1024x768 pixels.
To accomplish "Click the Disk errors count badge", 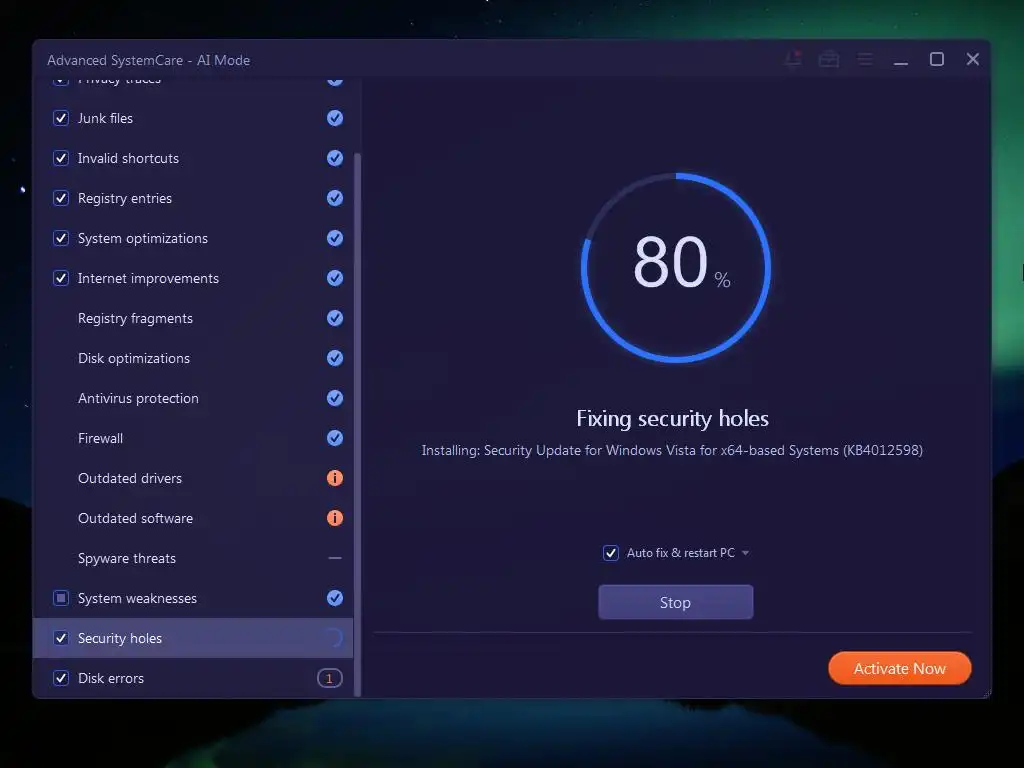I will coord(330,679).
